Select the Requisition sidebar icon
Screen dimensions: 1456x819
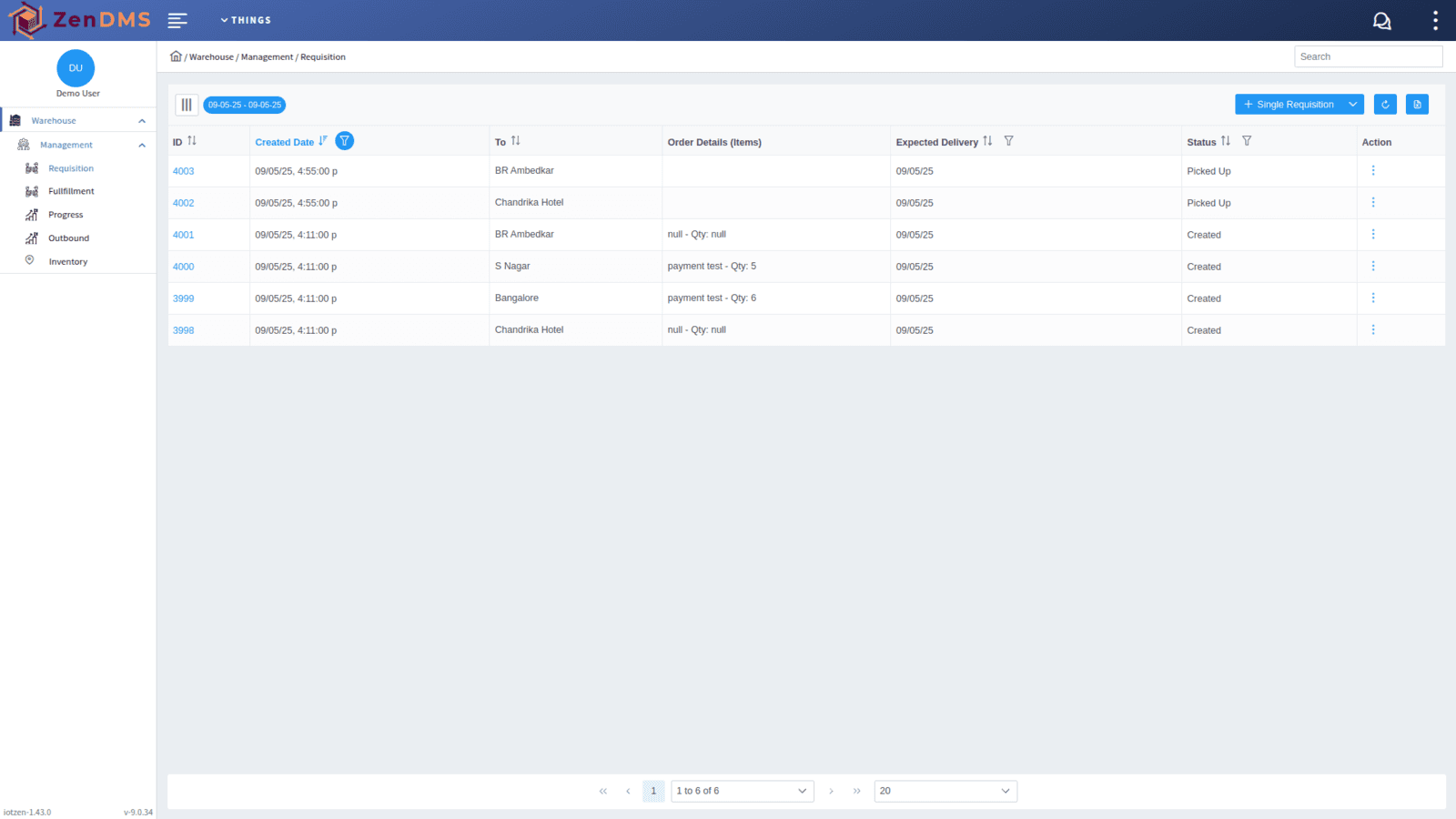coord(30,167)
